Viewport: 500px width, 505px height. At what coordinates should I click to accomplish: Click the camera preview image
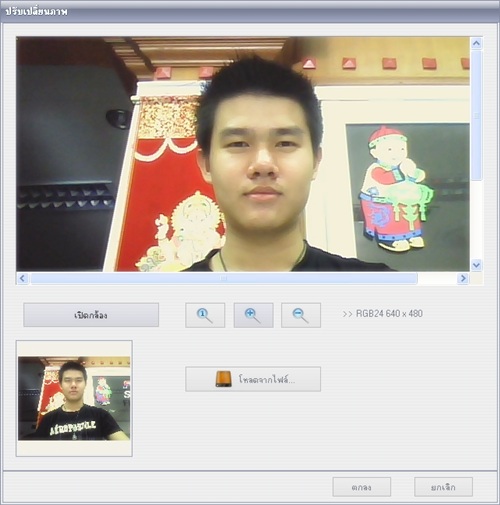243,154
